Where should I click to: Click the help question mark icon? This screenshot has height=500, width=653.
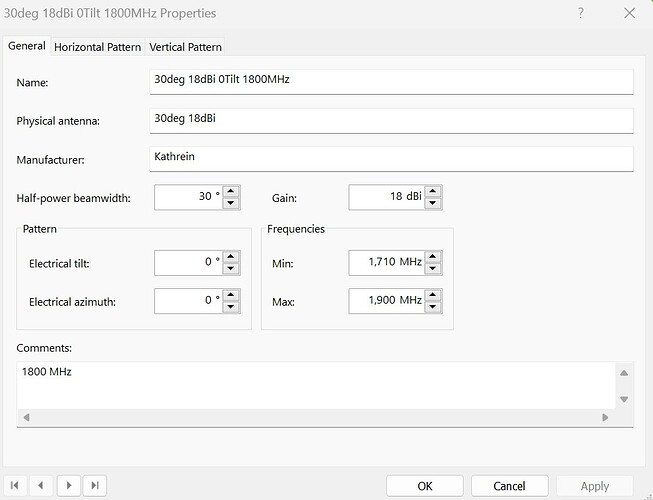coord(581,13)
